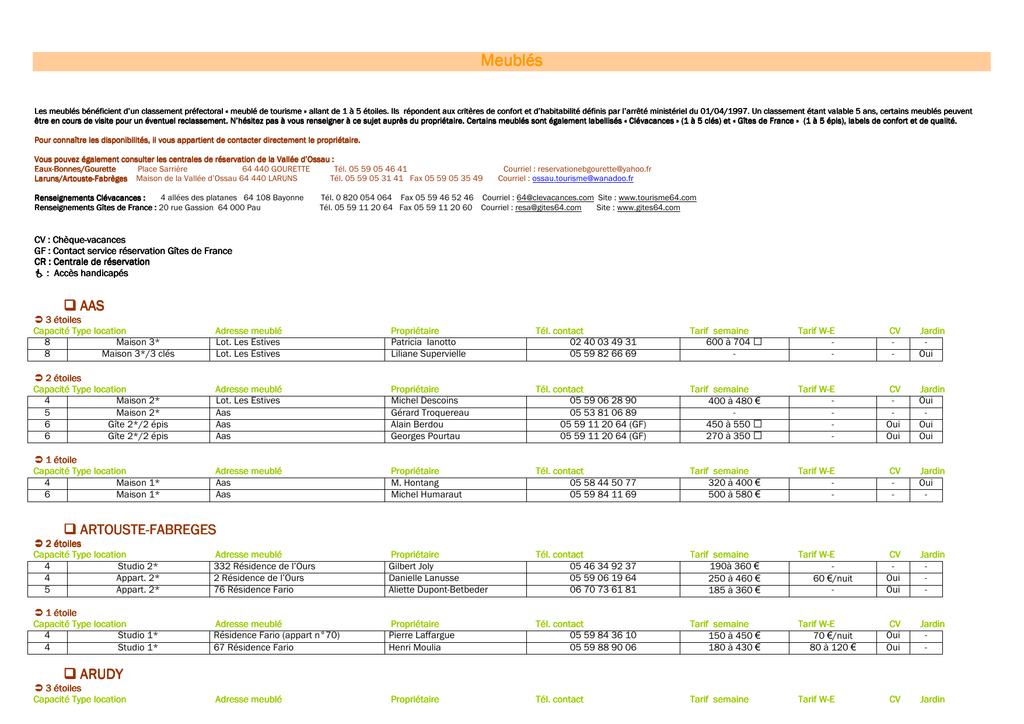Open the 64@clevacances.com email link
Image resolution: width=1024 pixels, height=724 pixels.
pyautogui.click(x=555, y=198)
